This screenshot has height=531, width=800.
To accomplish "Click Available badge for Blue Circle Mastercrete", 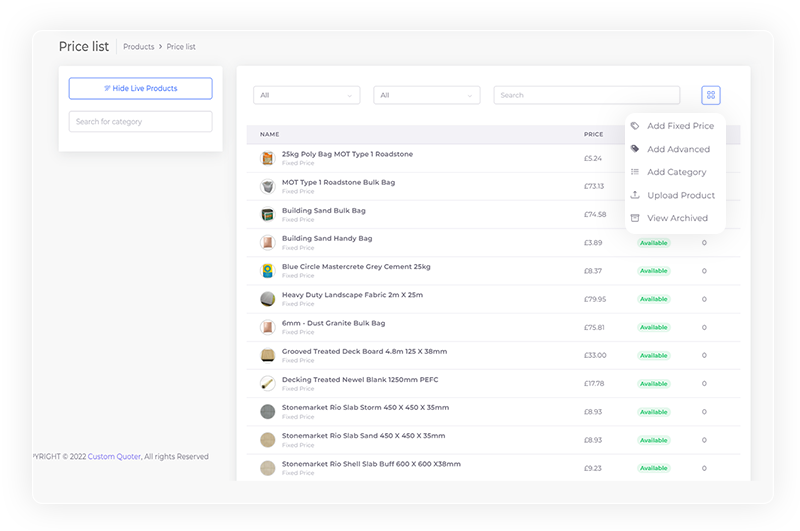I will 654,271.
